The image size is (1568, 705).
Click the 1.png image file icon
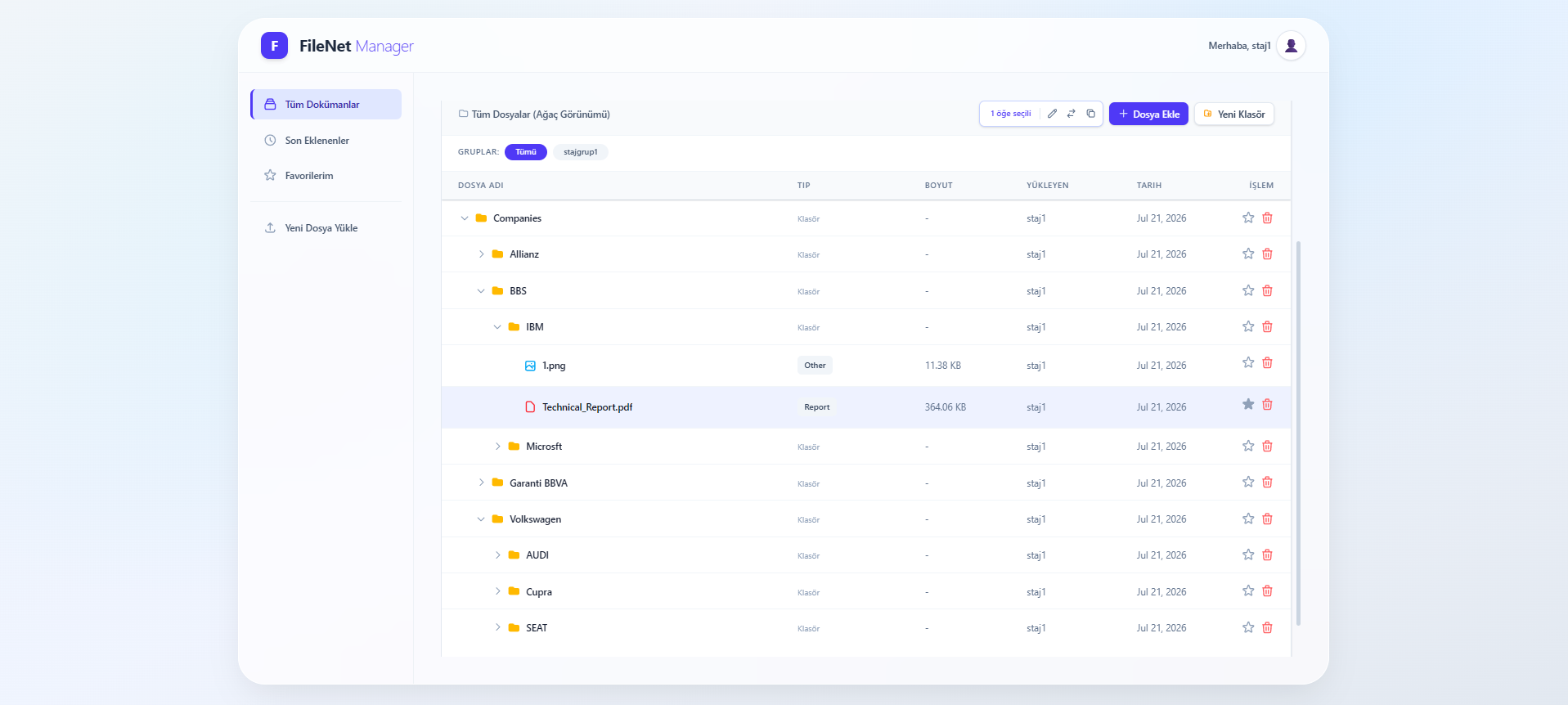[530, 366]
